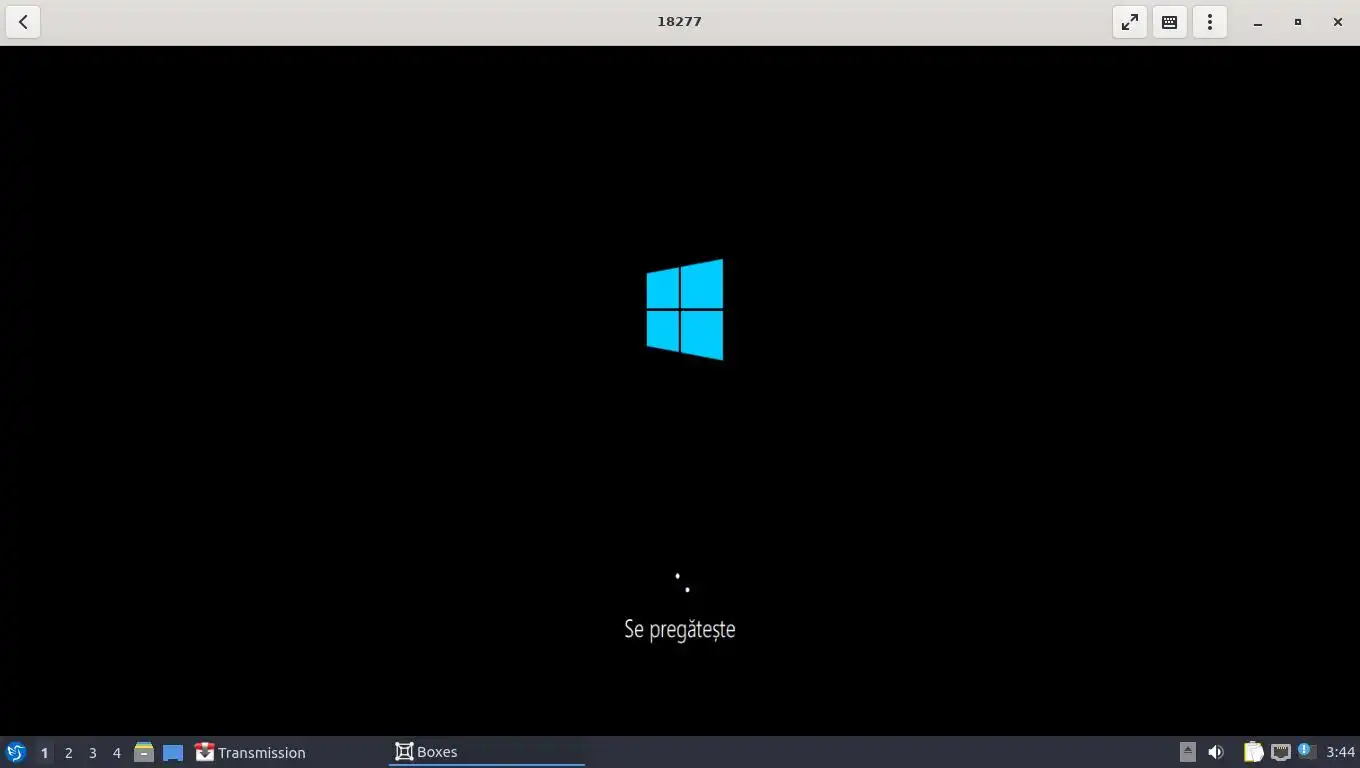Switch to workspace 2
This screenshot has width=1360, height=768.
coord(68,752)
